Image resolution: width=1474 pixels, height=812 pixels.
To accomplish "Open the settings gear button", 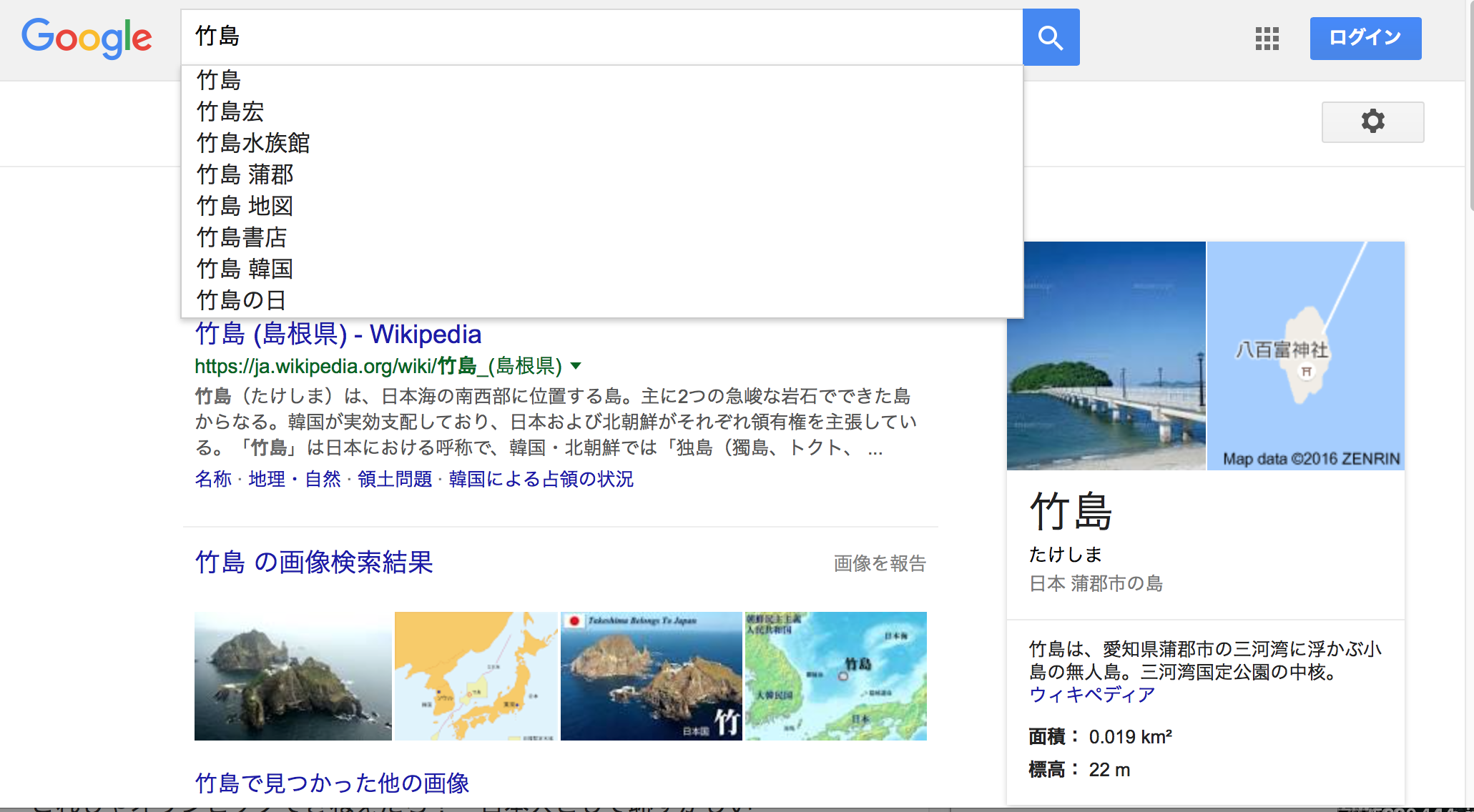I will tap(1372, 122).
